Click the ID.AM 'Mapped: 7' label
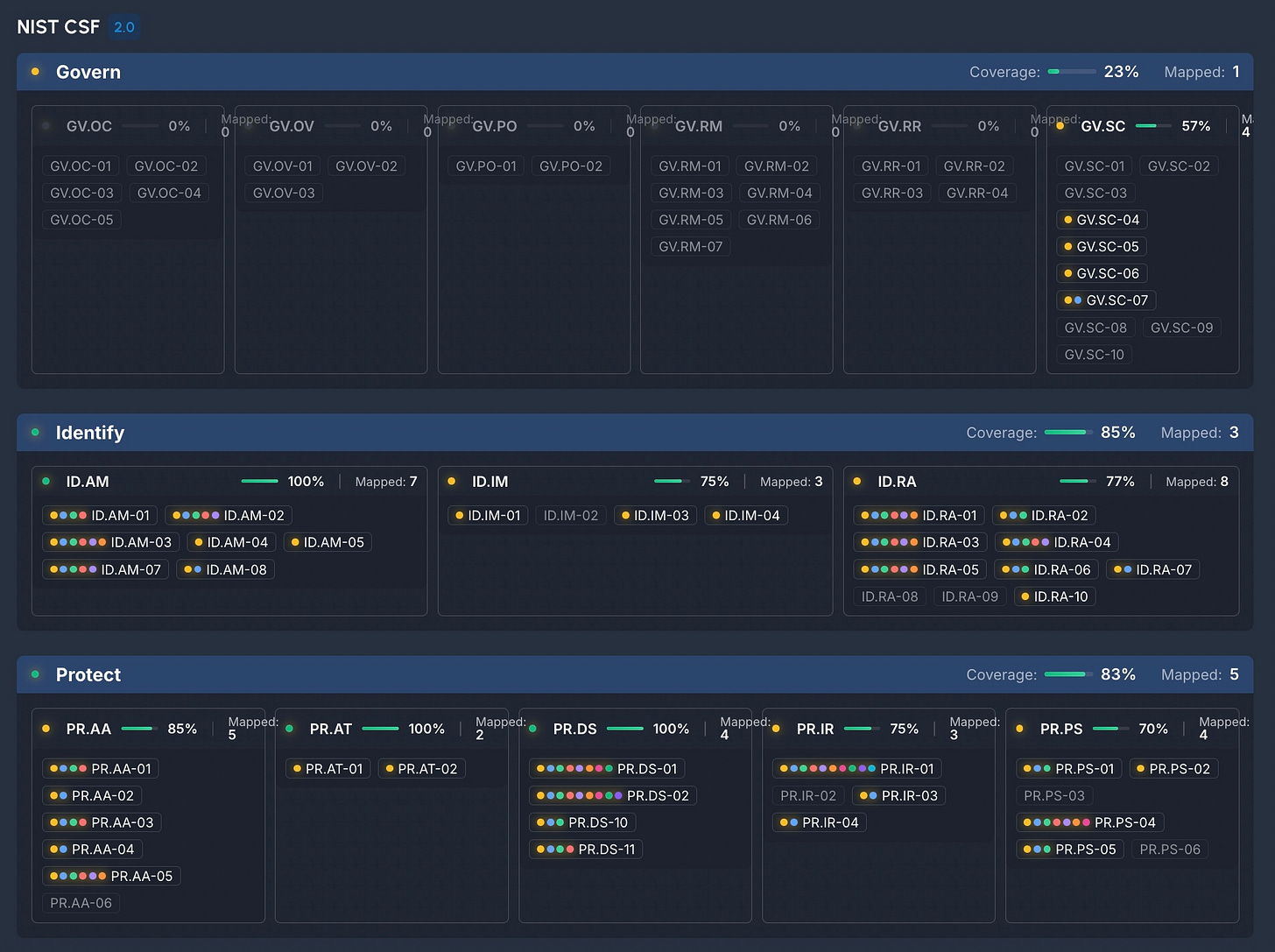 [386, 482]
